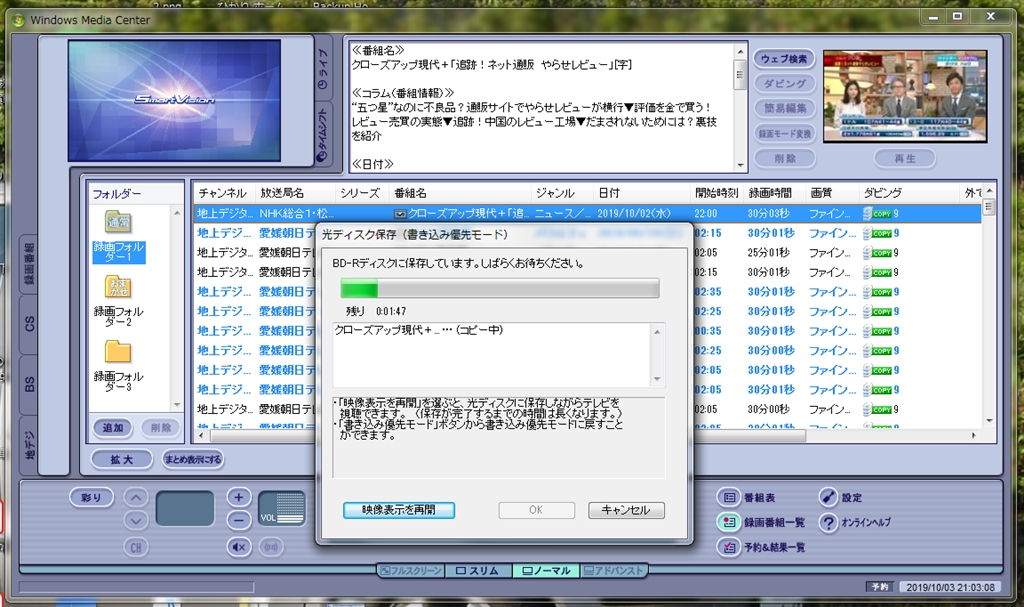Click the SmartVision video preview pane
Viewport: 1024px width, 607px height.
(x=174, y=100)
